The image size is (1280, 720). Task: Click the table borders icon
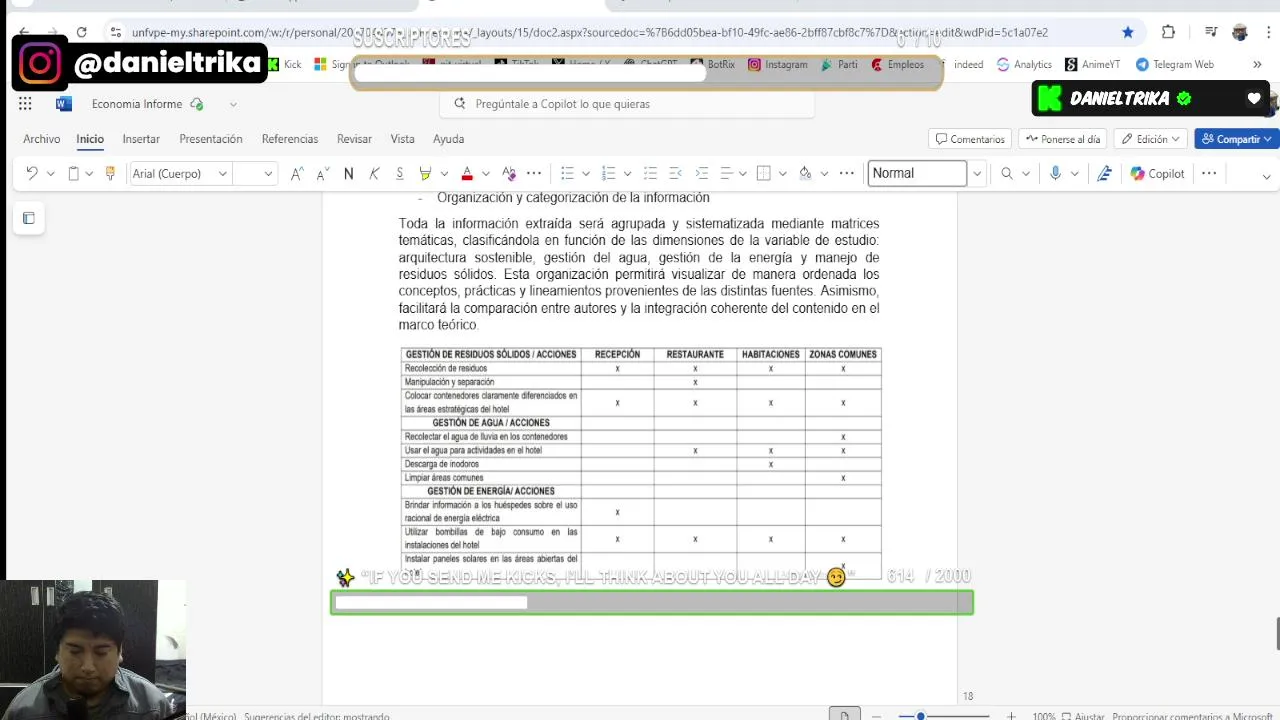pos(764,173)
